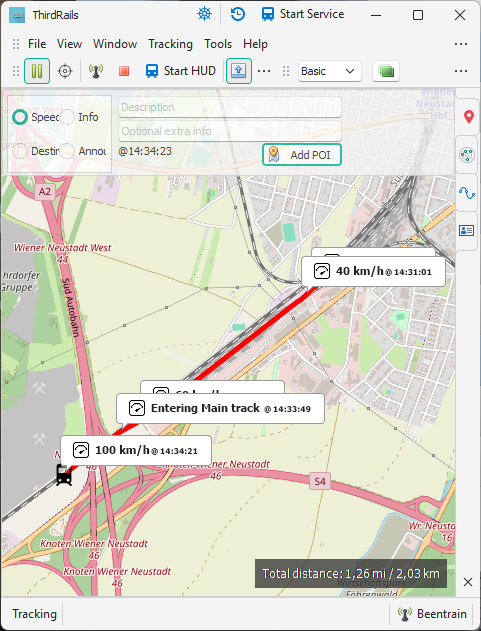Screen dimensions: 481x631
Task: Click Start HUD button
Action: tap(181, 71)
